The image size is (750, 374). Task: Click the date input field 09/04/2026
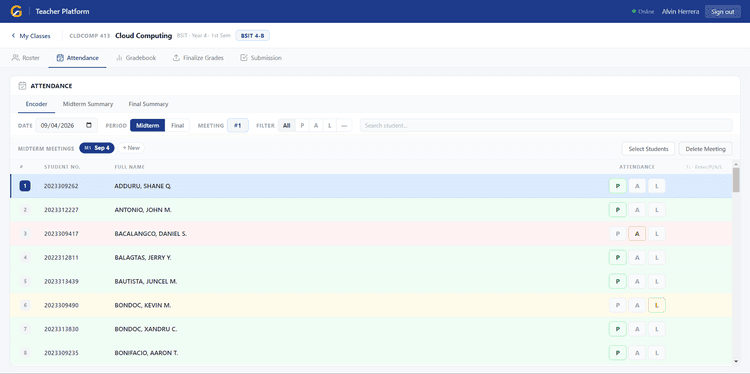click(x=66, y=125)
